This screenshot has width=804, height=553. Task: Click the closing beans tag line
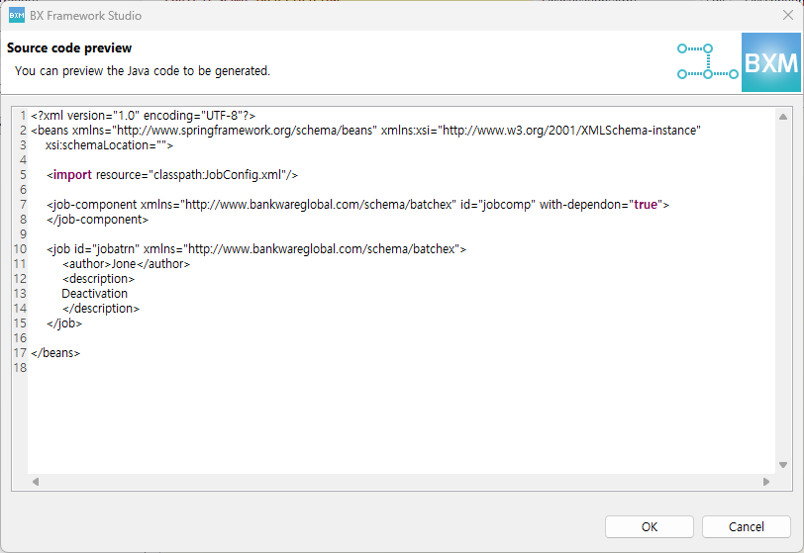(x=56, y=353)
